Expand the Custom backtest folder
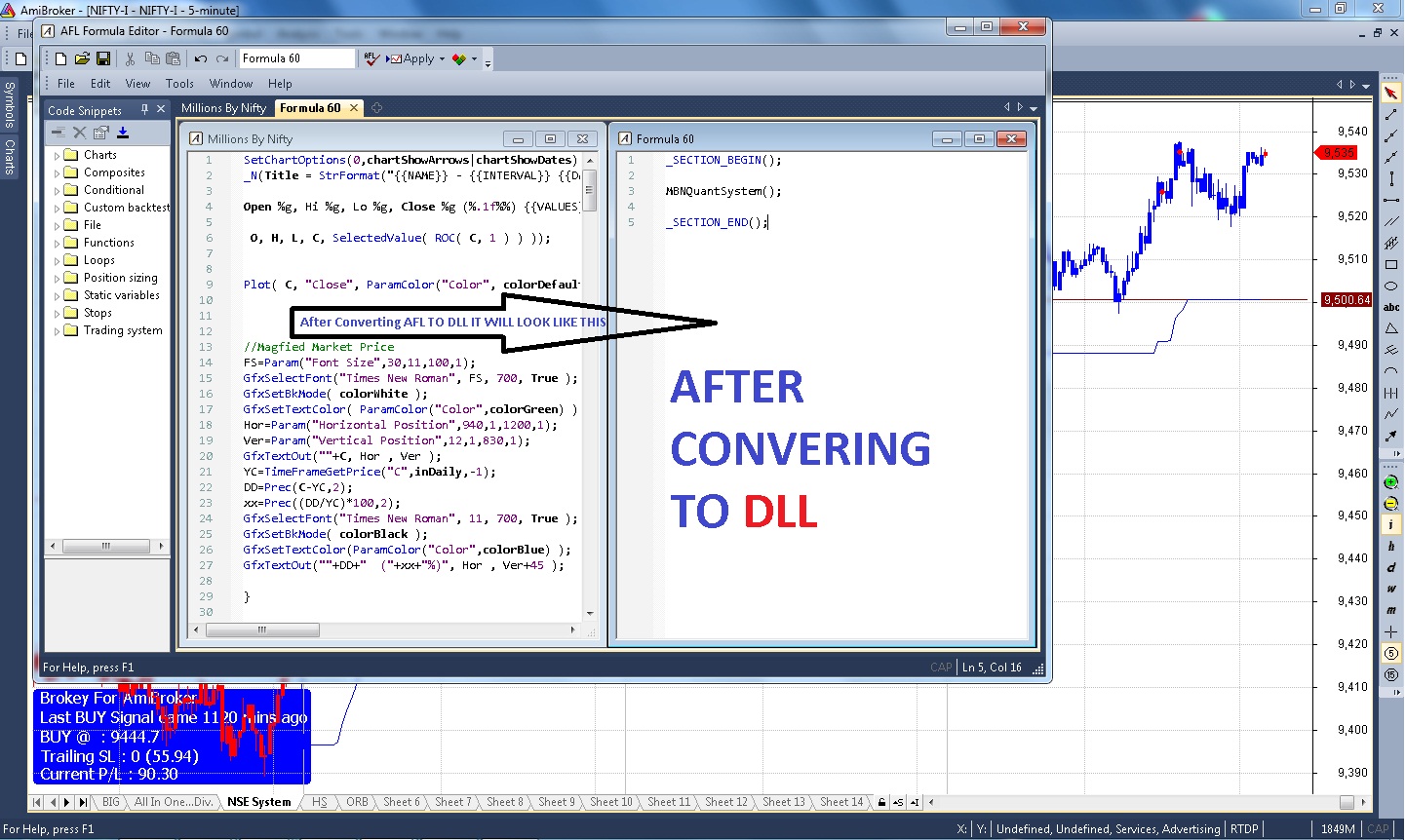 (57, 208)
